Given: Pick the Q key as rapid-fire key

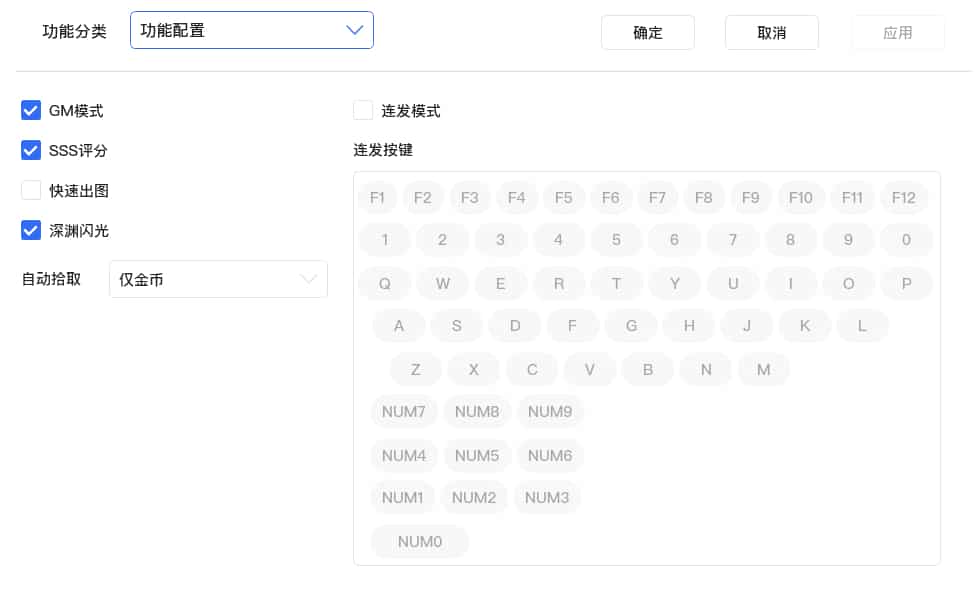Looking at the screenshot, I should tap(384, 283).
